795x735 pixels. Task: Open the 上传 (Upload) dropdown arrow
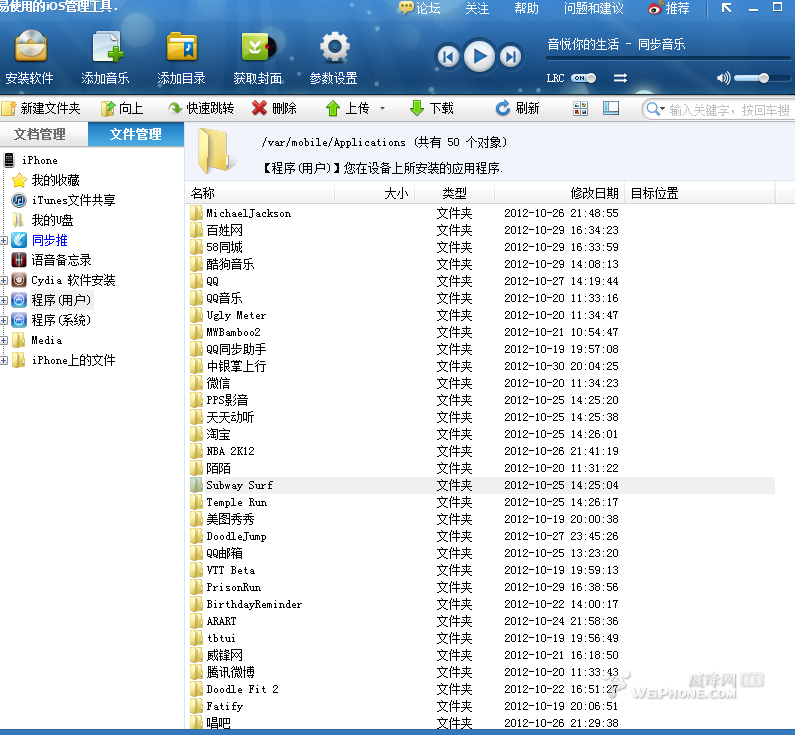point(382,108)
